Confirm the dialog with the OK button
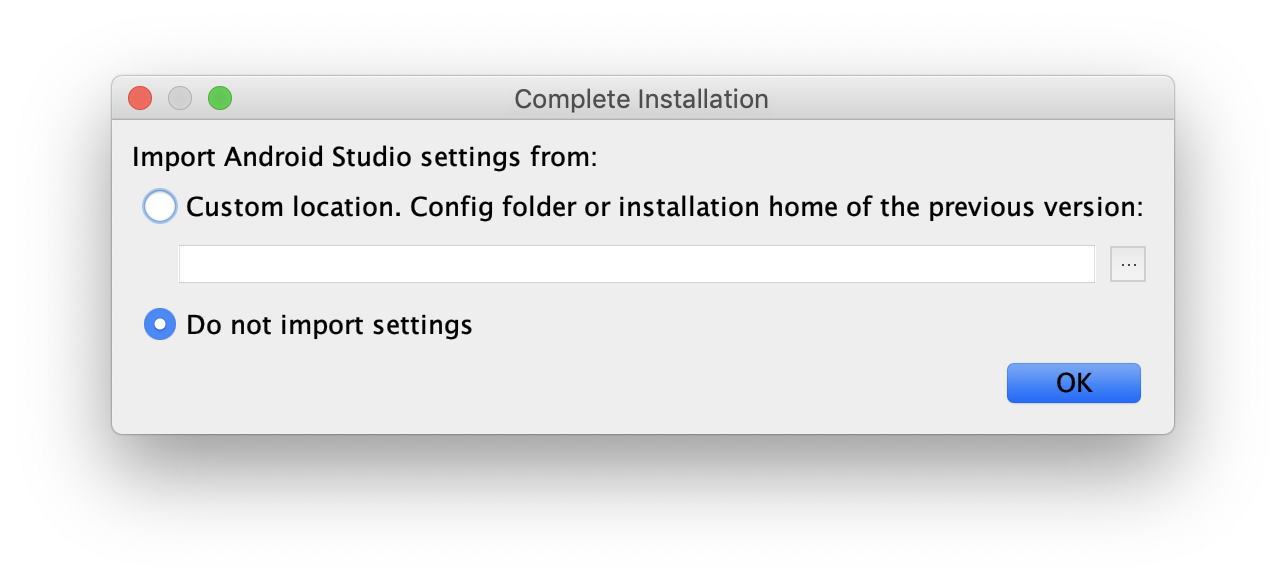Screen dimensions: 1286x582 click(1073, 383)
